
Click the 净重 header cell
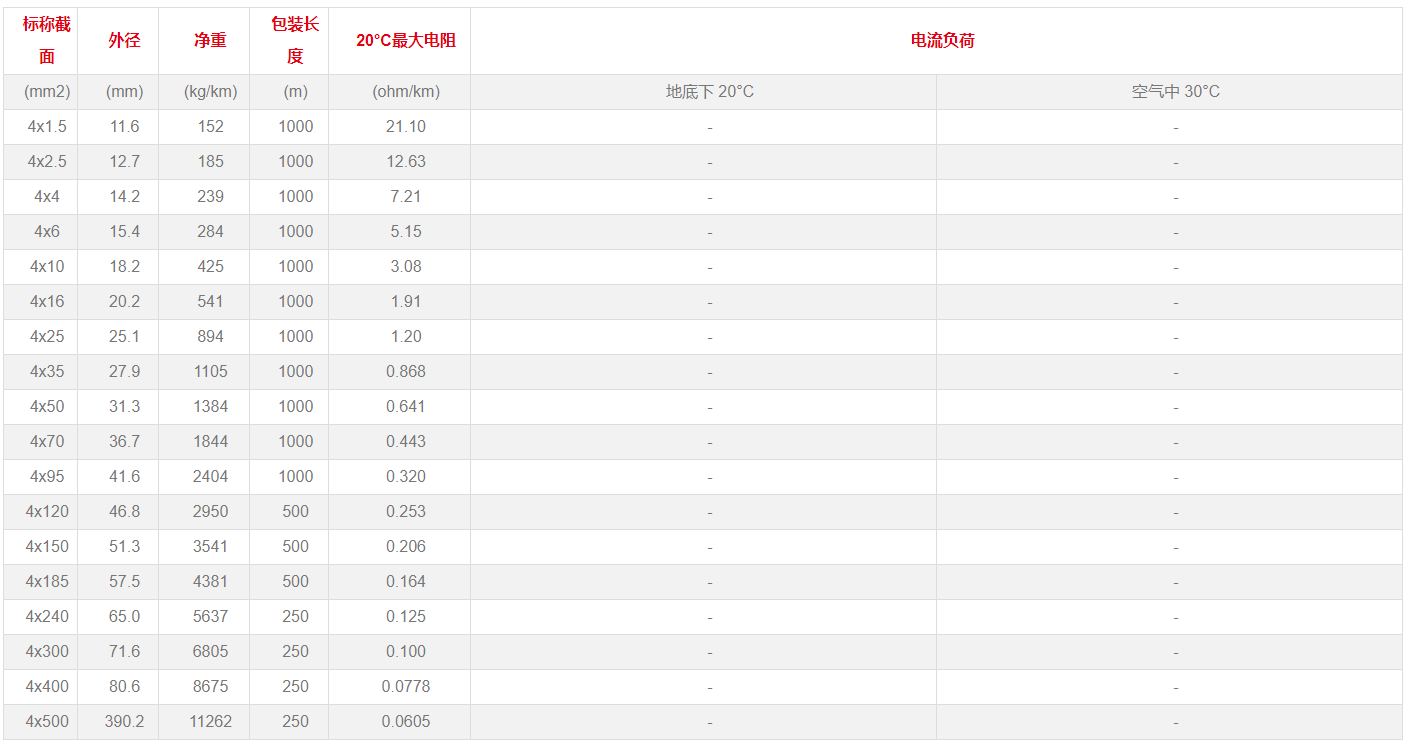pyautogui.click(x=210, y=40)
